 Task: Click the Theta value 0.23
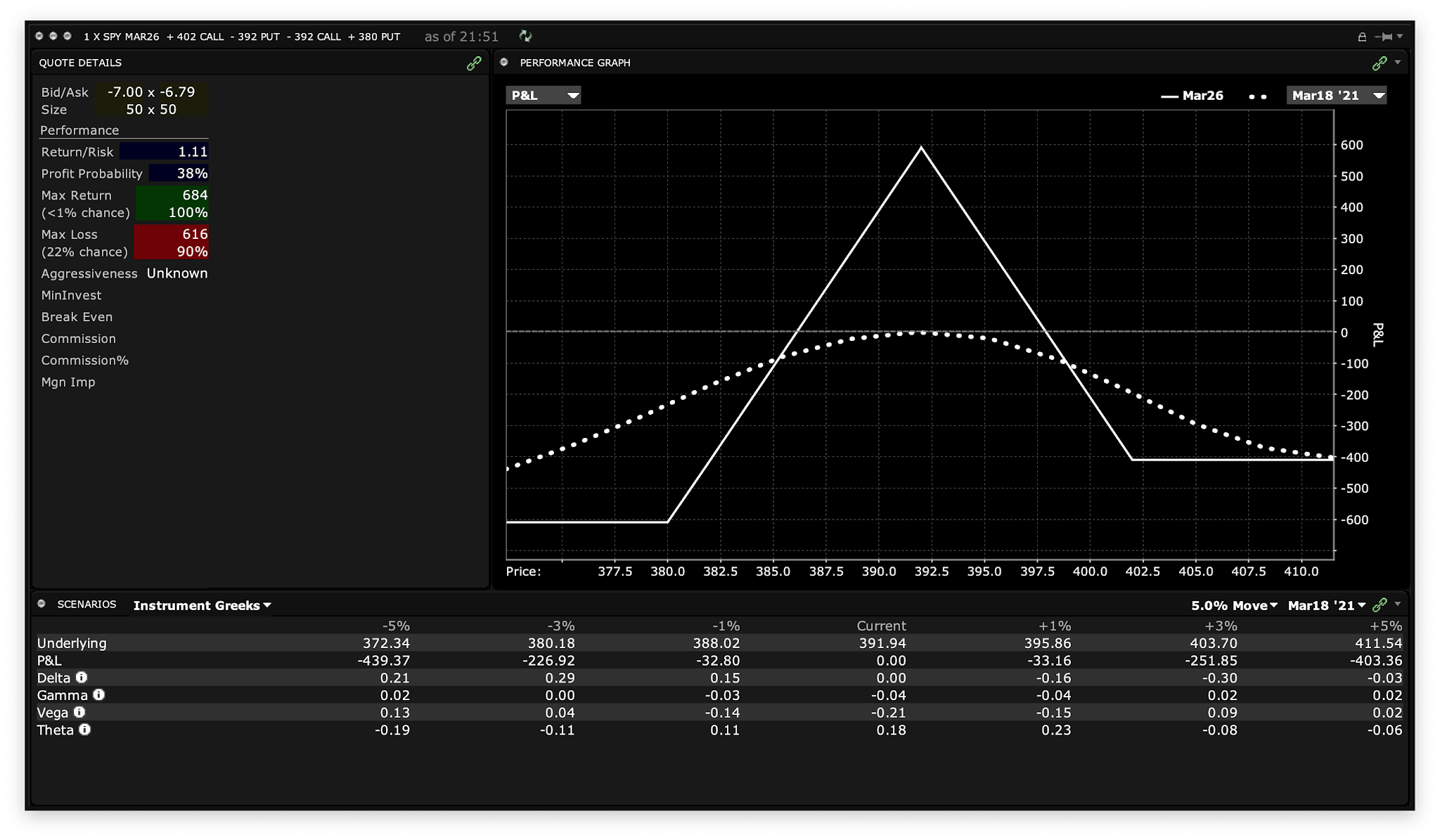point(1056,730)
